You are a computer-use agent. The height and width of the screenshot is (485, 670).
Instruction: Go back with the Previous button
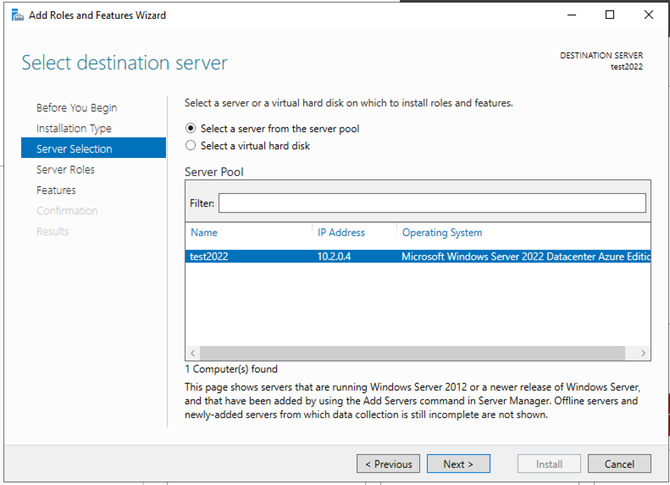[388, 464]
